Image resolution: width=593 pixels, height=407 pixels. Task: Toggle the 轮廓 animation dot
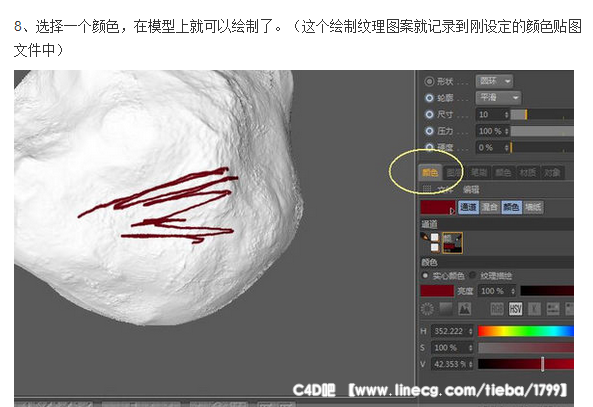pos(429,98)
